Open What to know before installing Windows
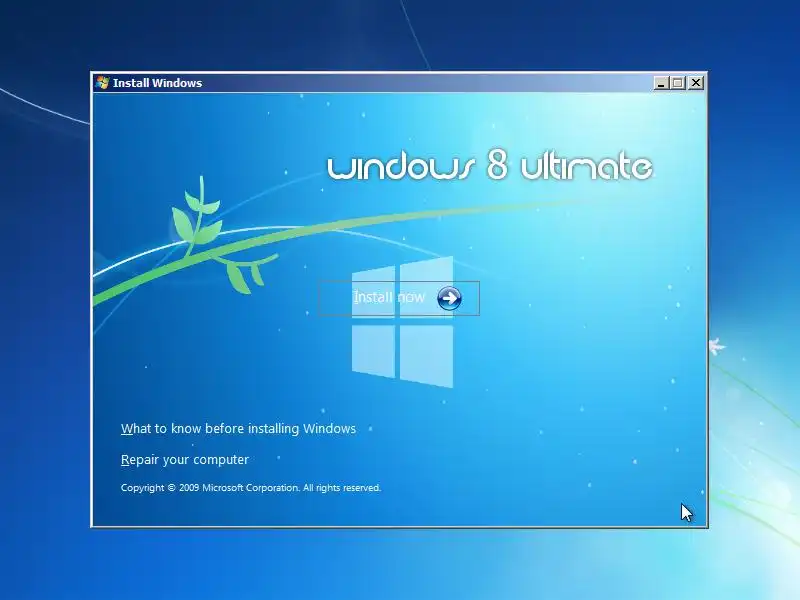The height and width of the screenshot is (600, 800). click(x=238, y=429)
